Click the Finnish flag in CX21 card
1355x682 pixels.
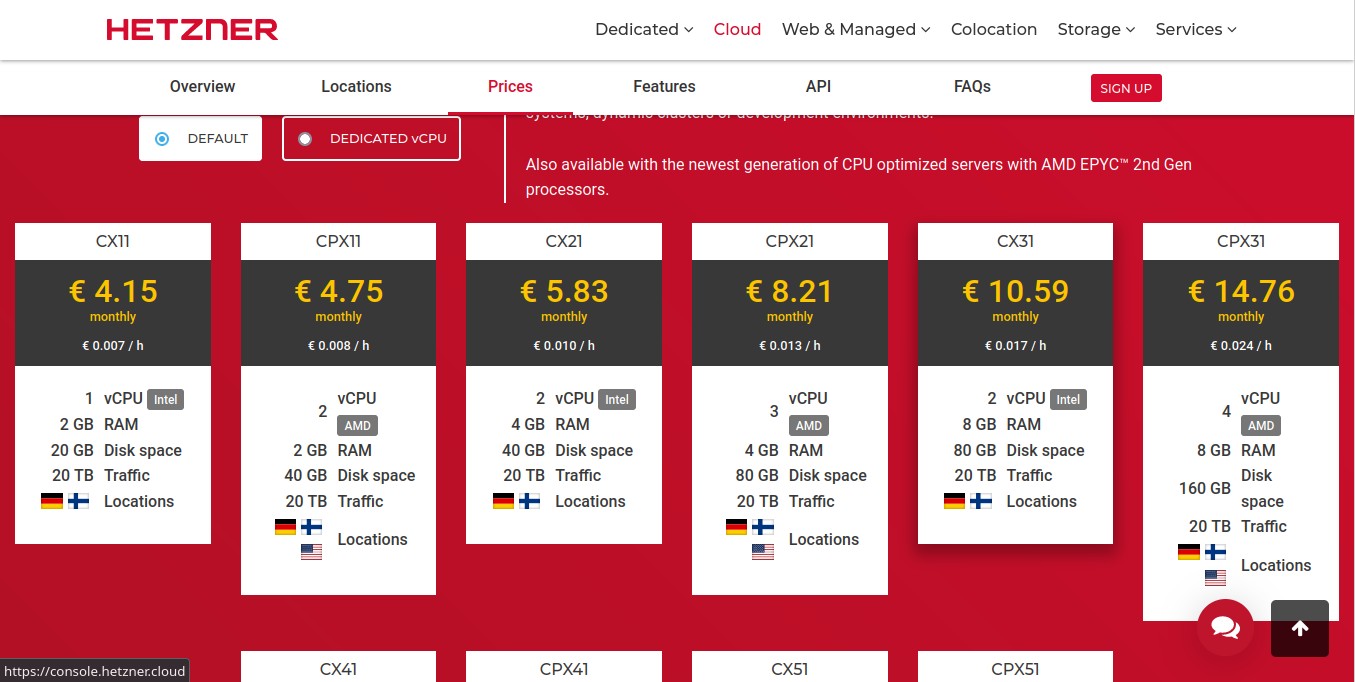(530, 501)
